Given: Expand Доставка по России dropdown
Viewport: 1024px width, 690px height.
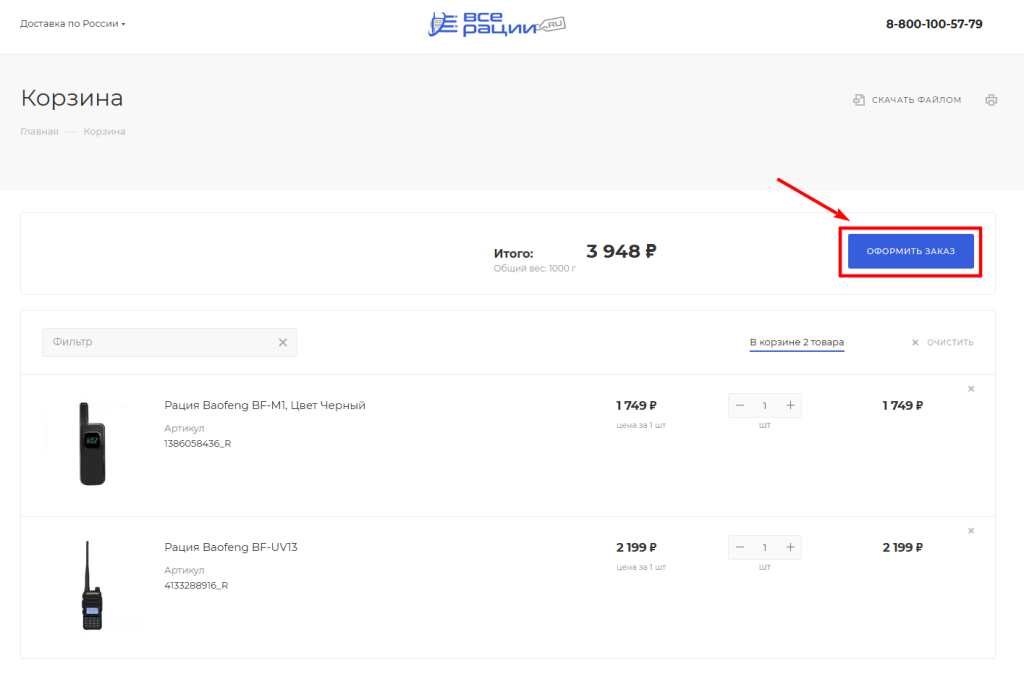Looking at the screenshot, I should 73,24.
